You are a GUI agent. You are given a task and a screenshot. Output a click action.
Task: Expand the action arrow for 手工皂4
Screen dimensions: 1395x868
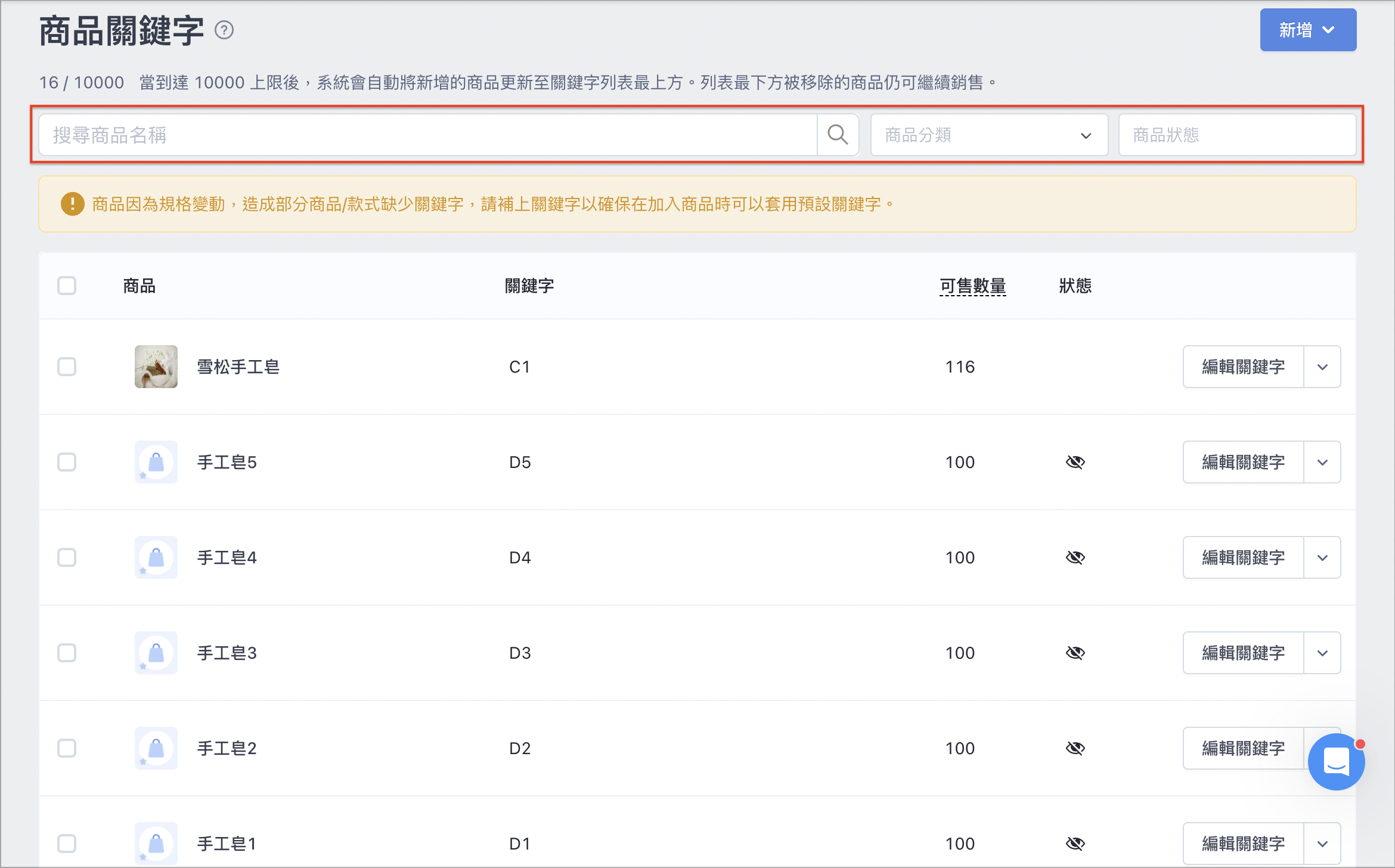pos(1322,557)
